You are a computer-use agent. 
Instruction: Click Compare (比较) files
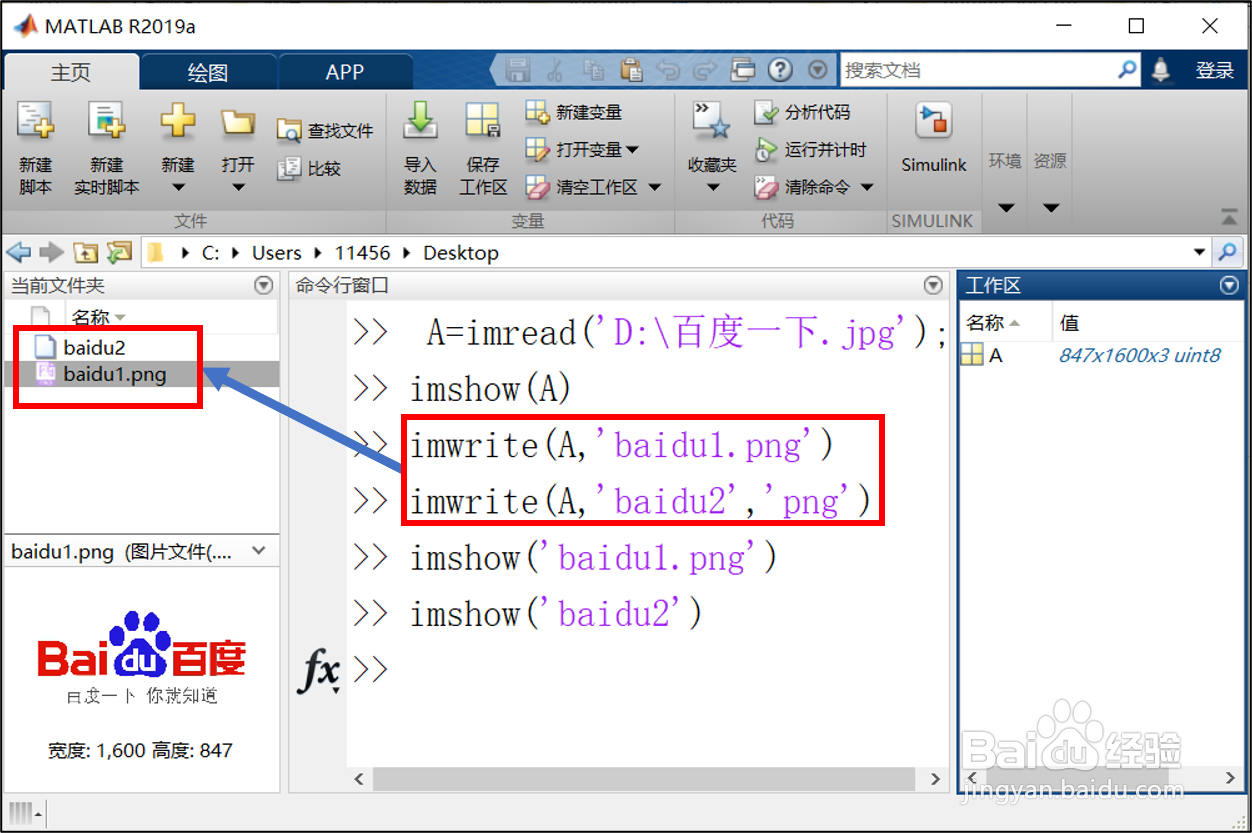(310, 168)
